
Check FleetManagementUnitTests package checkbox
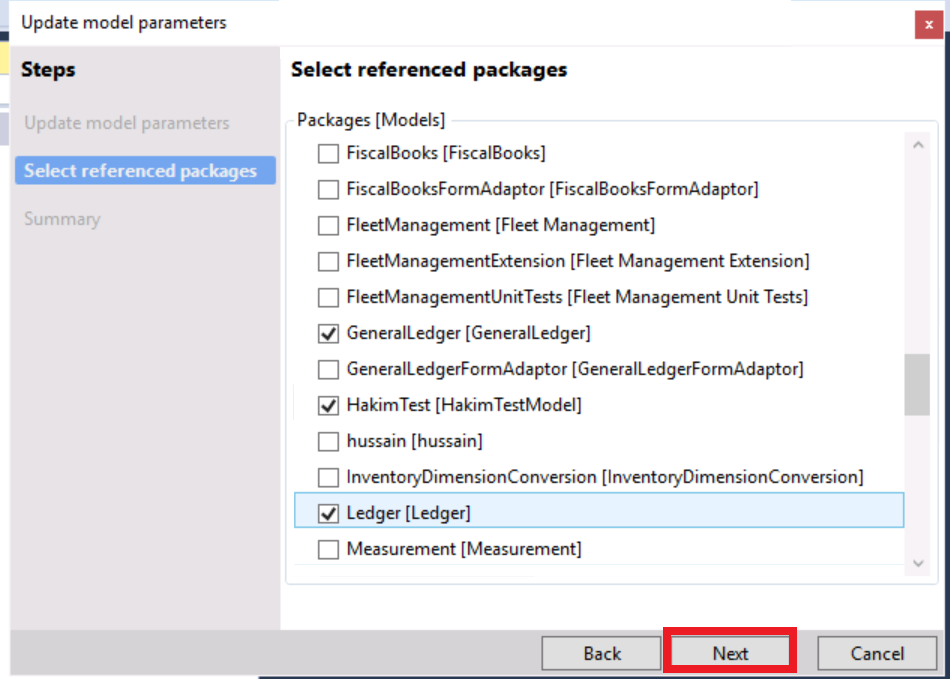point(328,297)
